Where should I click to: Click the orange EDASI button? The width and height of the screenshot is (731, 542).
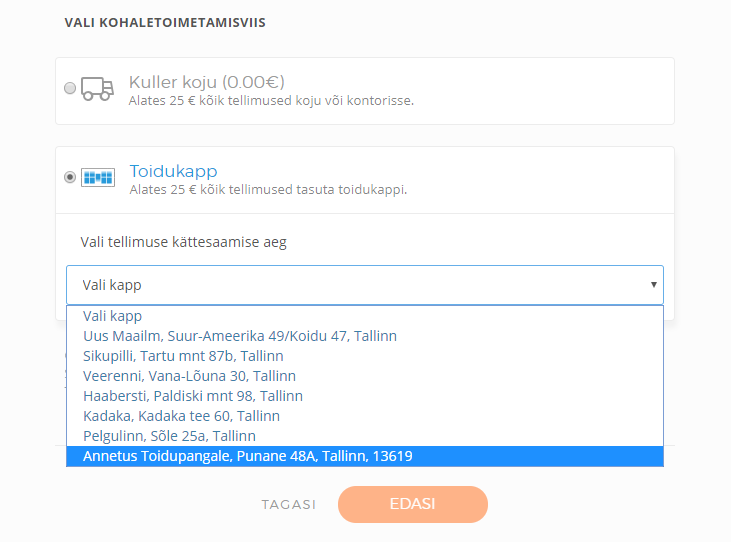[413, 504]
